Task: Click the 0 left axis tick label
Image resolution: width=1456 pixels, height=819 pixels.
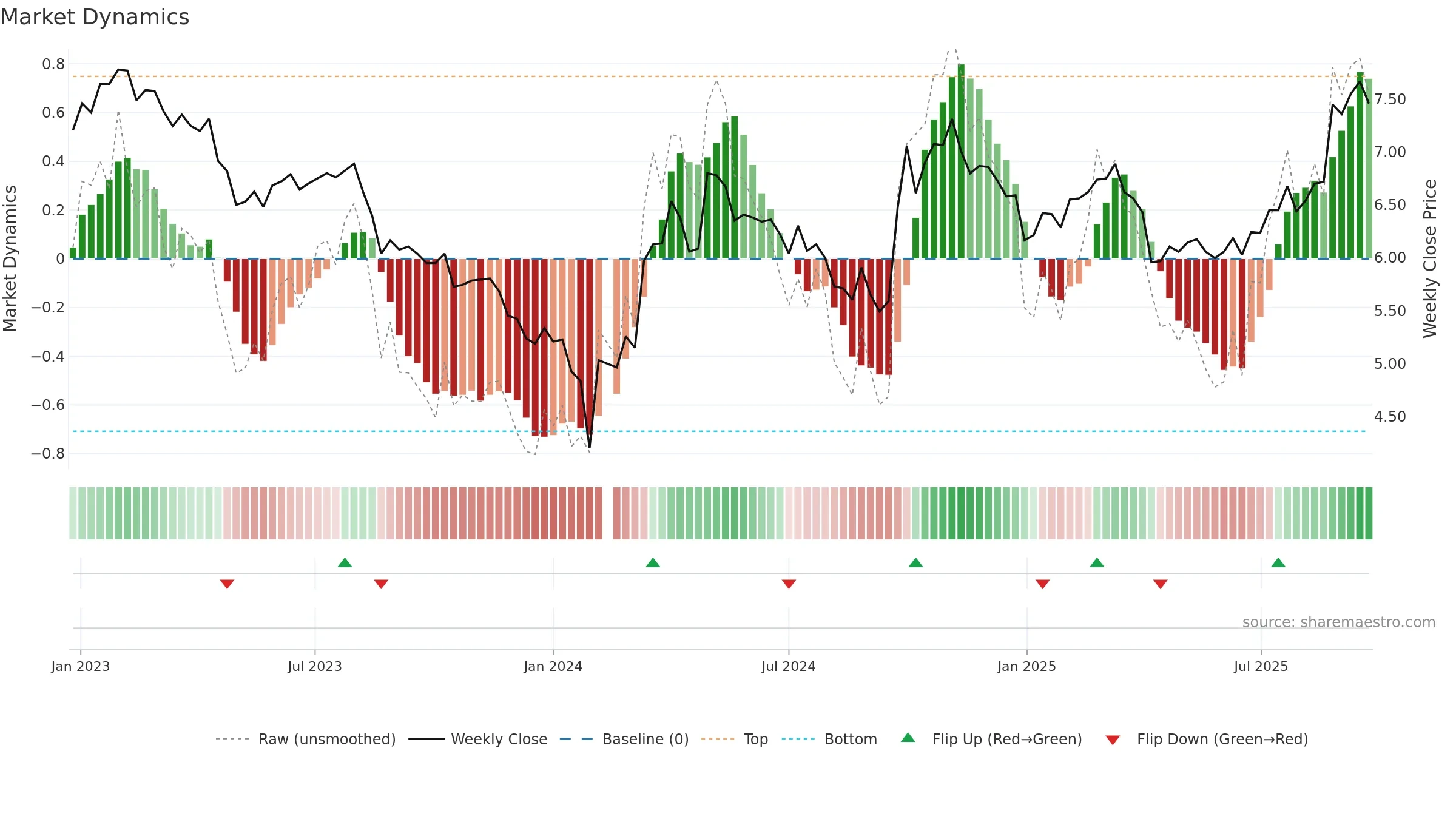Action: tap(60, 259)
